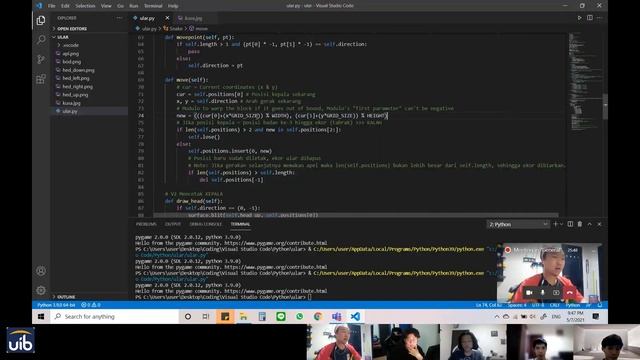The height and width of the screenshot is (360, 640).
Task: Open the launch profile arrow beside new terminal
Action: click(561, 224)
